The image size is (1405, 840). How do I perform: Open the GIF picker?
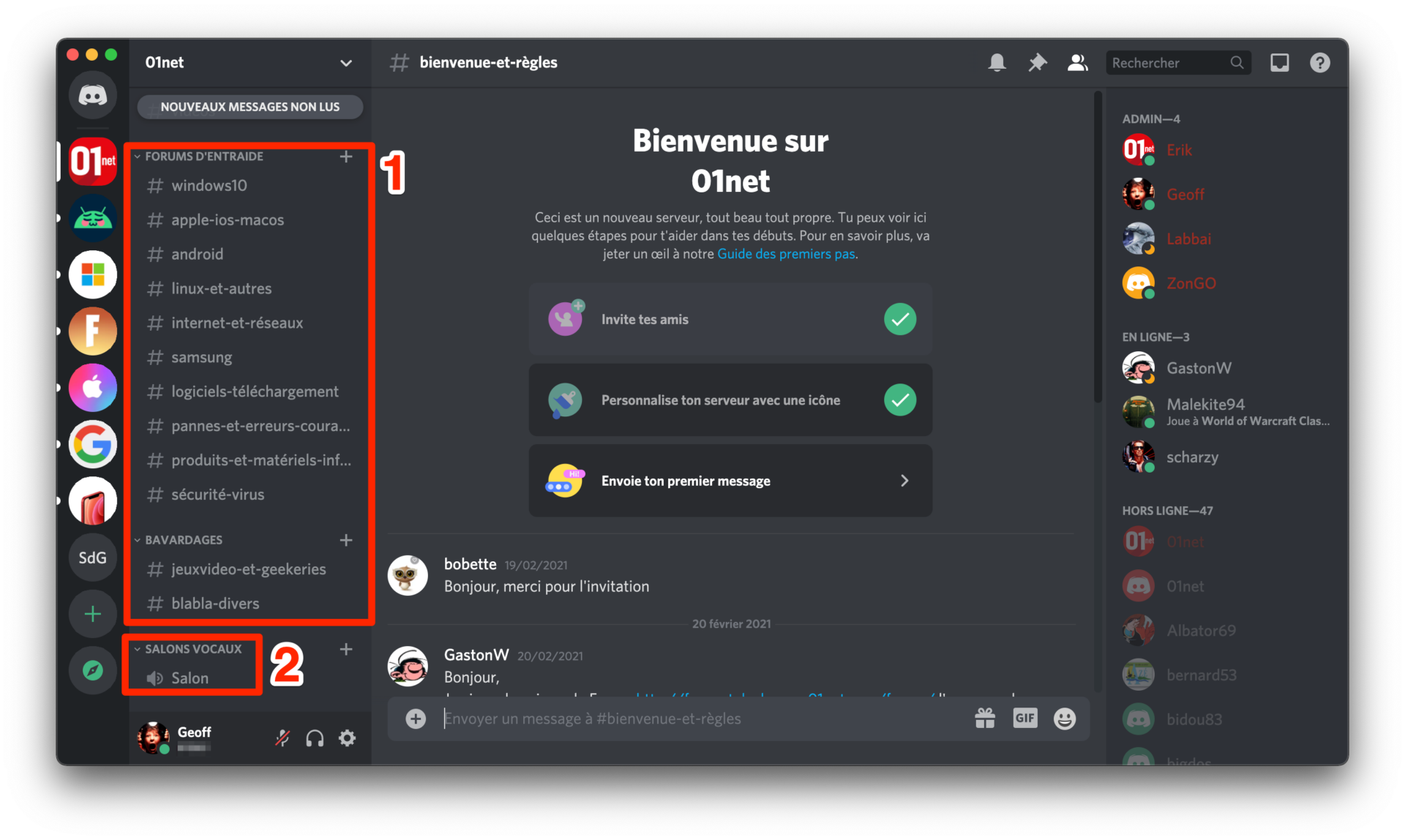coord(1025,719)
